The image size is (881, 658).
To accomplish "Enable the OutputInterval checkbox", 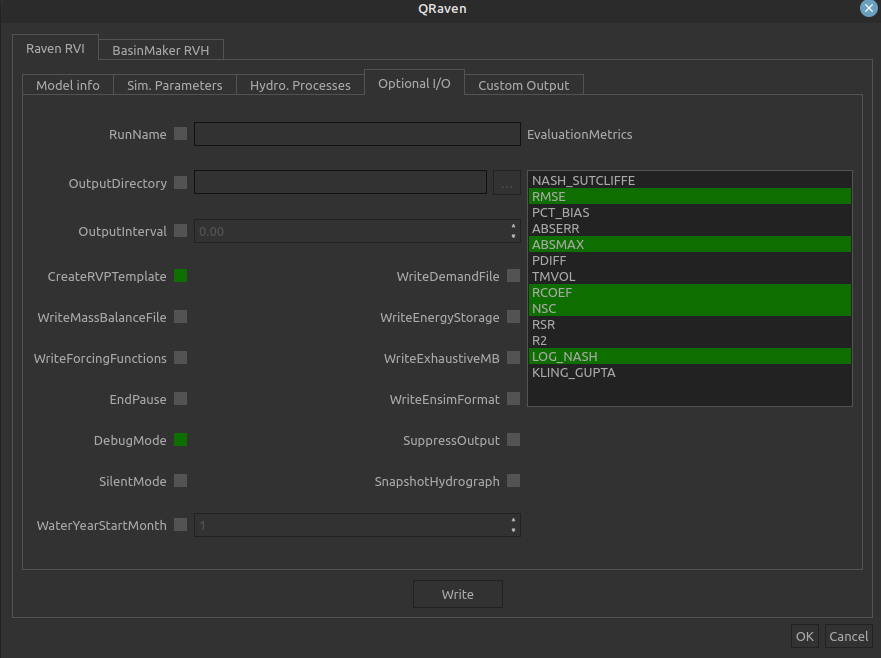I will coord(180,231).
